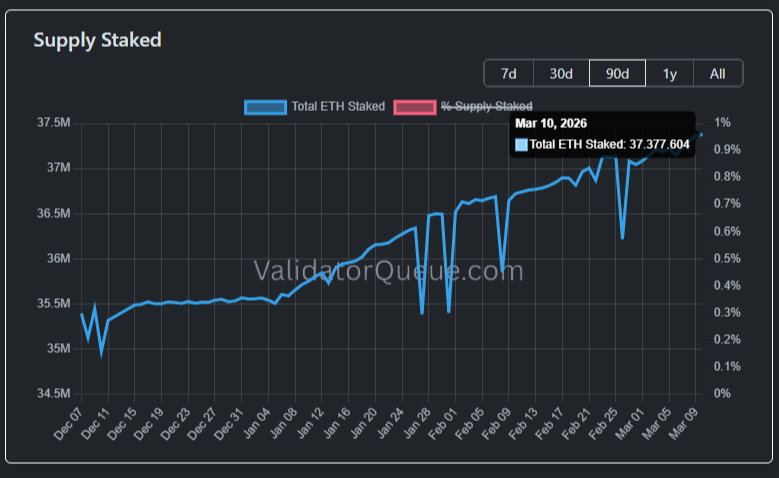Switch to the 30d range

pos(561,73)
